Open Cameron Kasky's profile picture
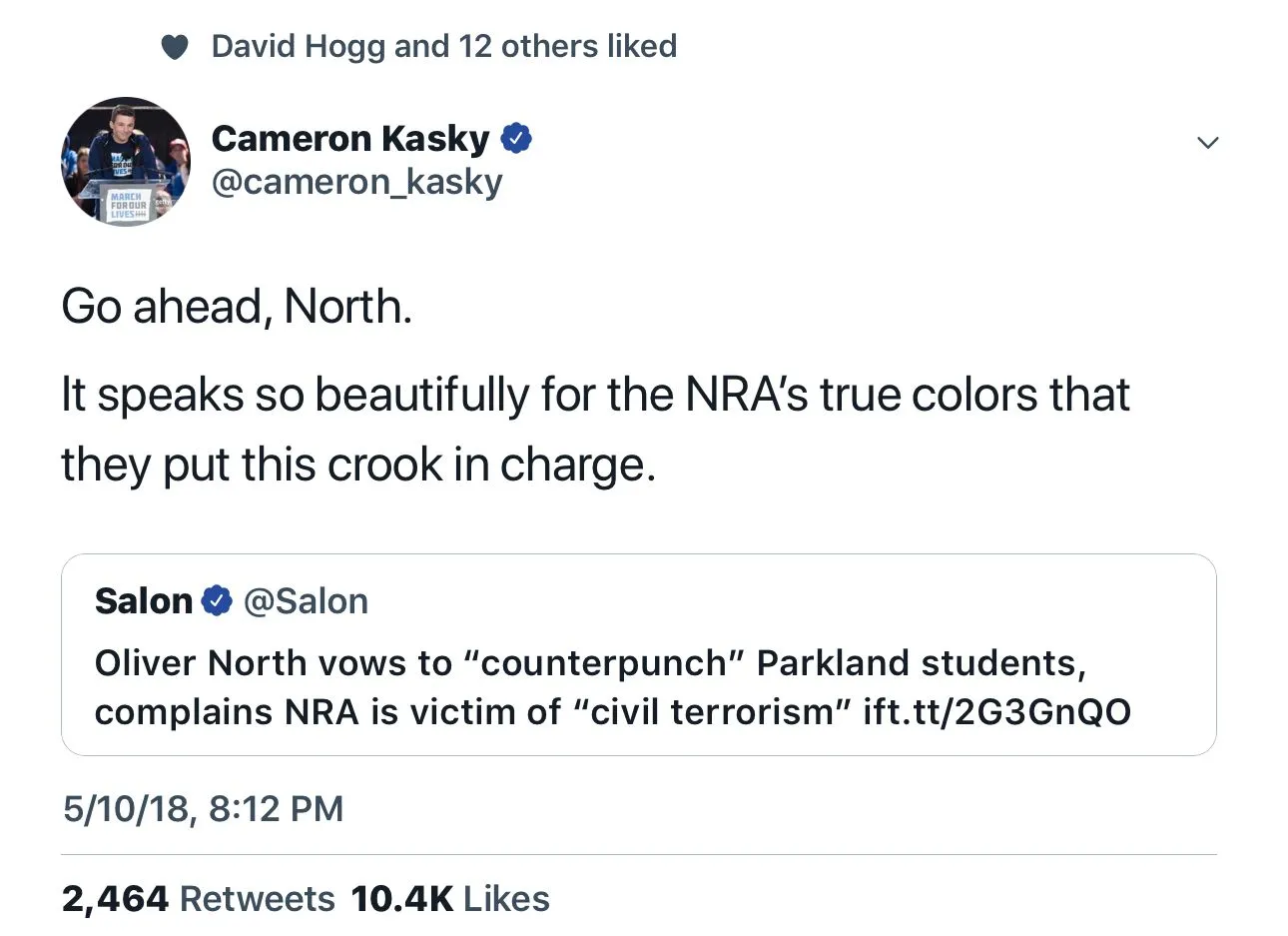 126,162
